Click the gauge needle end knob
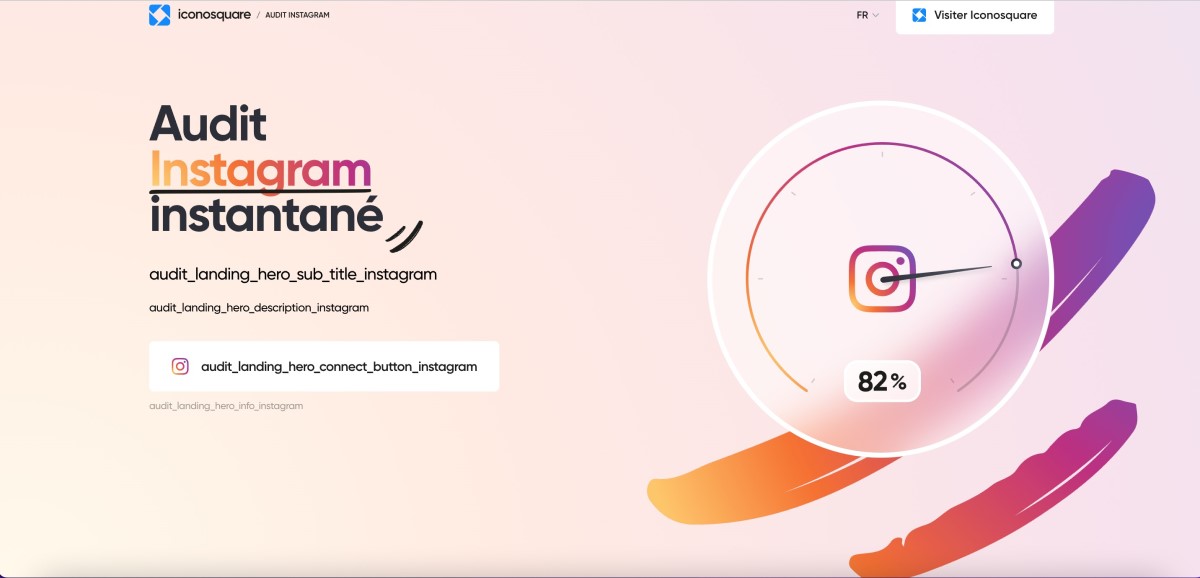The height and width of the screenshot is (578, 1200). point(1016,264)
